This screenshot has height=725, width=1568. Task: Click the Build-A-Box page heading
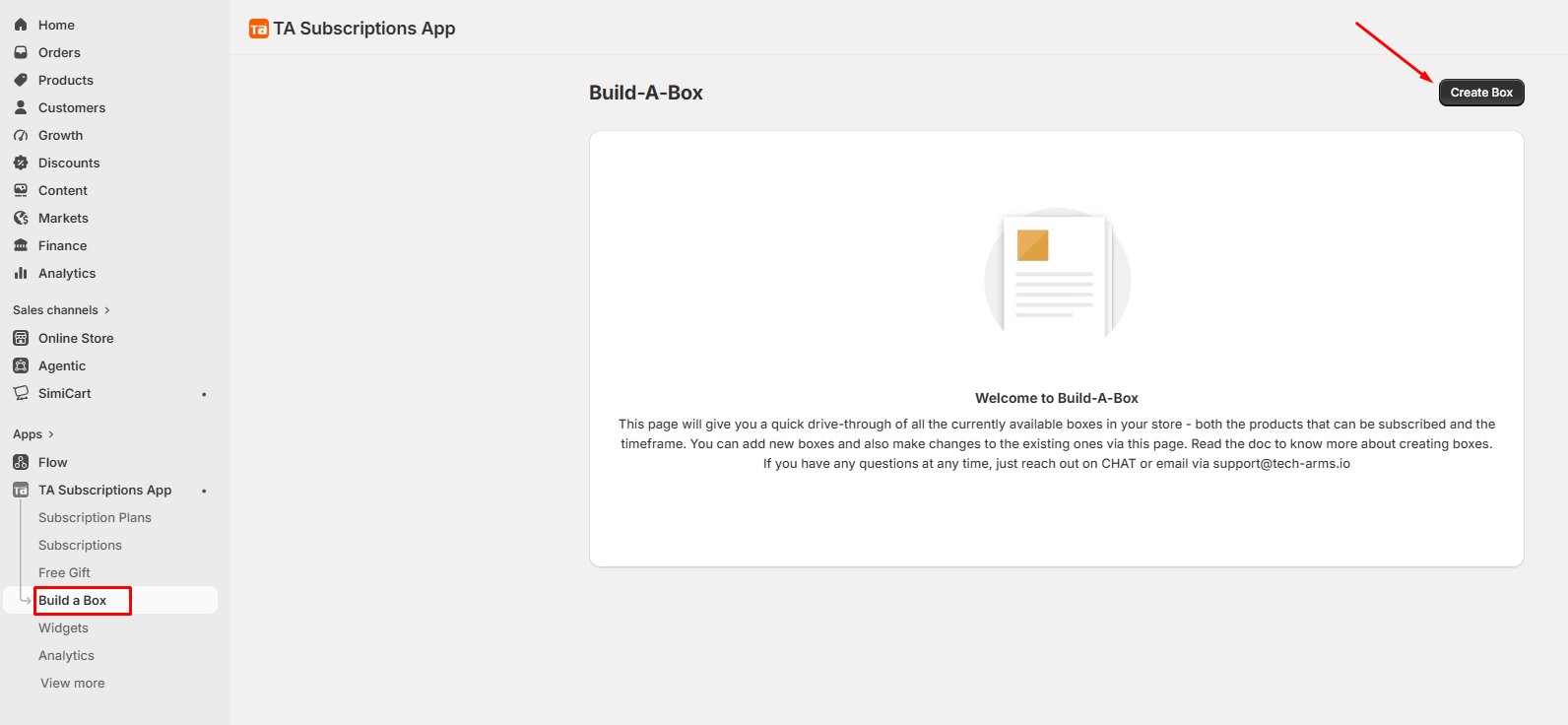point(646,93)
